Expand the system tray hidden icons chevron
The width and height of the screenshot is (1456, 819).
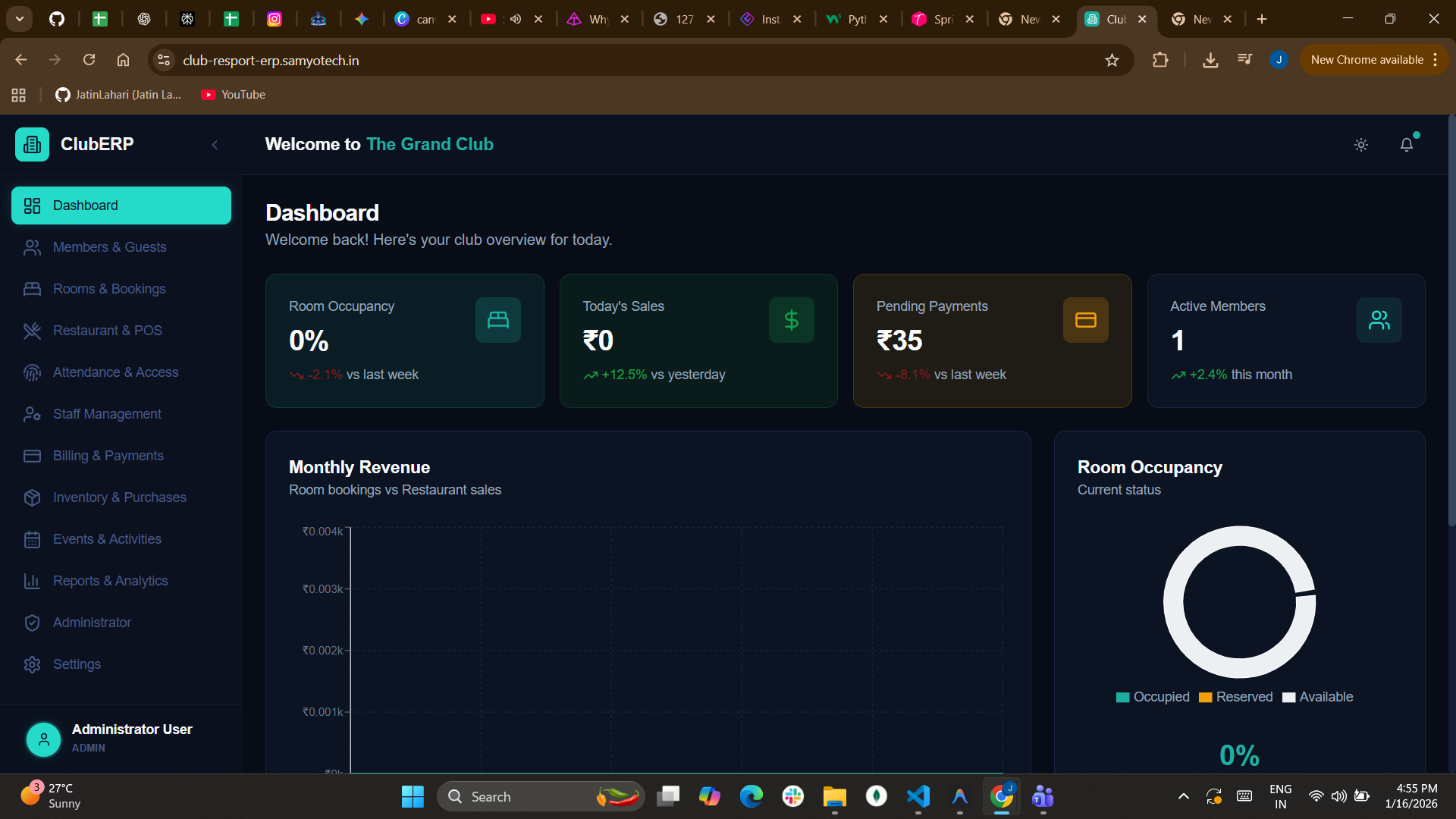[x=1183, y=796]
